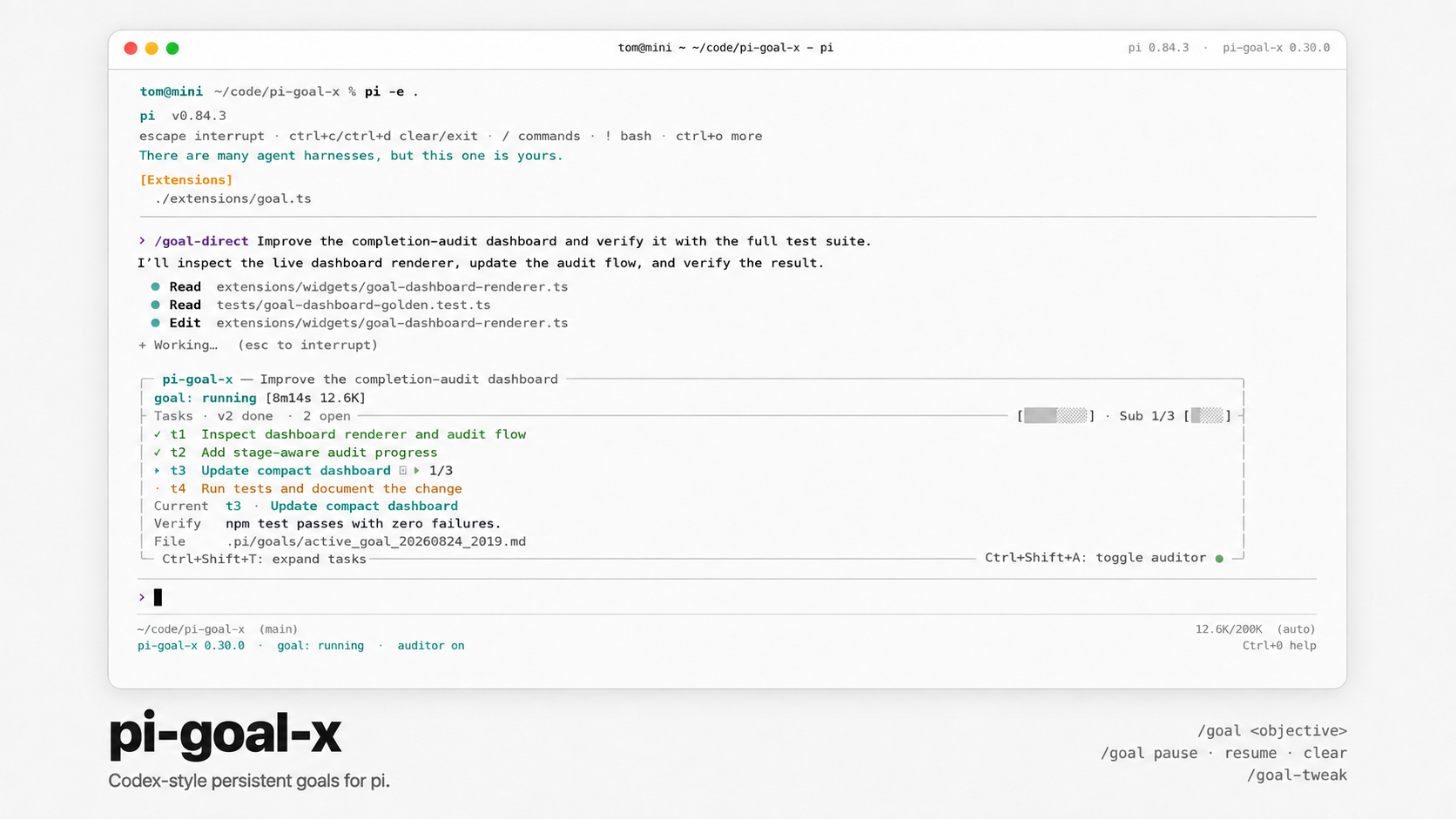Expand task t3 Update compact dashboard arrow
Image resolution: width=1456 pixels, height=819 pixels.
tap(158, 471)
